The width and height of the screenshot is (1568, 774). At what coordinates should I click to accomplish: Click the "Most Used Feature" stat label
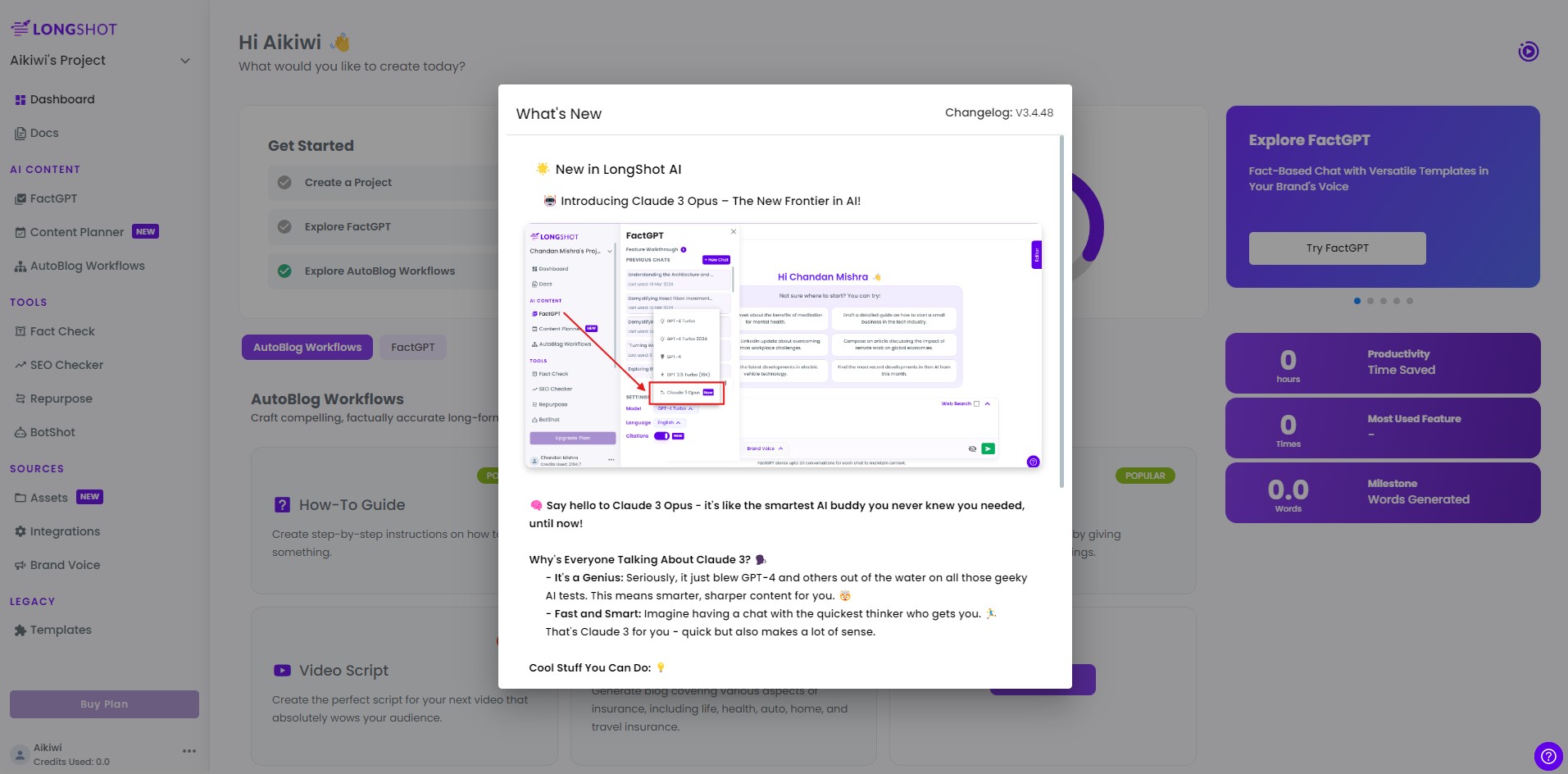pyautogui.click(x=1414, y=419)
